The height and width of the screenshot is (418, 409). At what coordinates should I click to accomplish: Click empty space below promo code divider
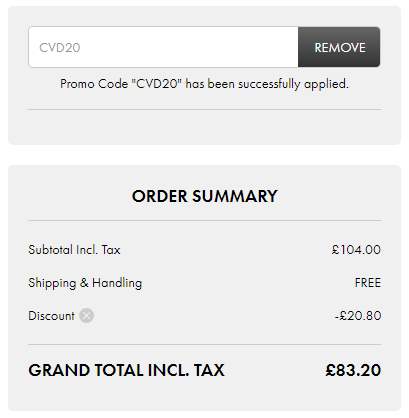point(204,127)
